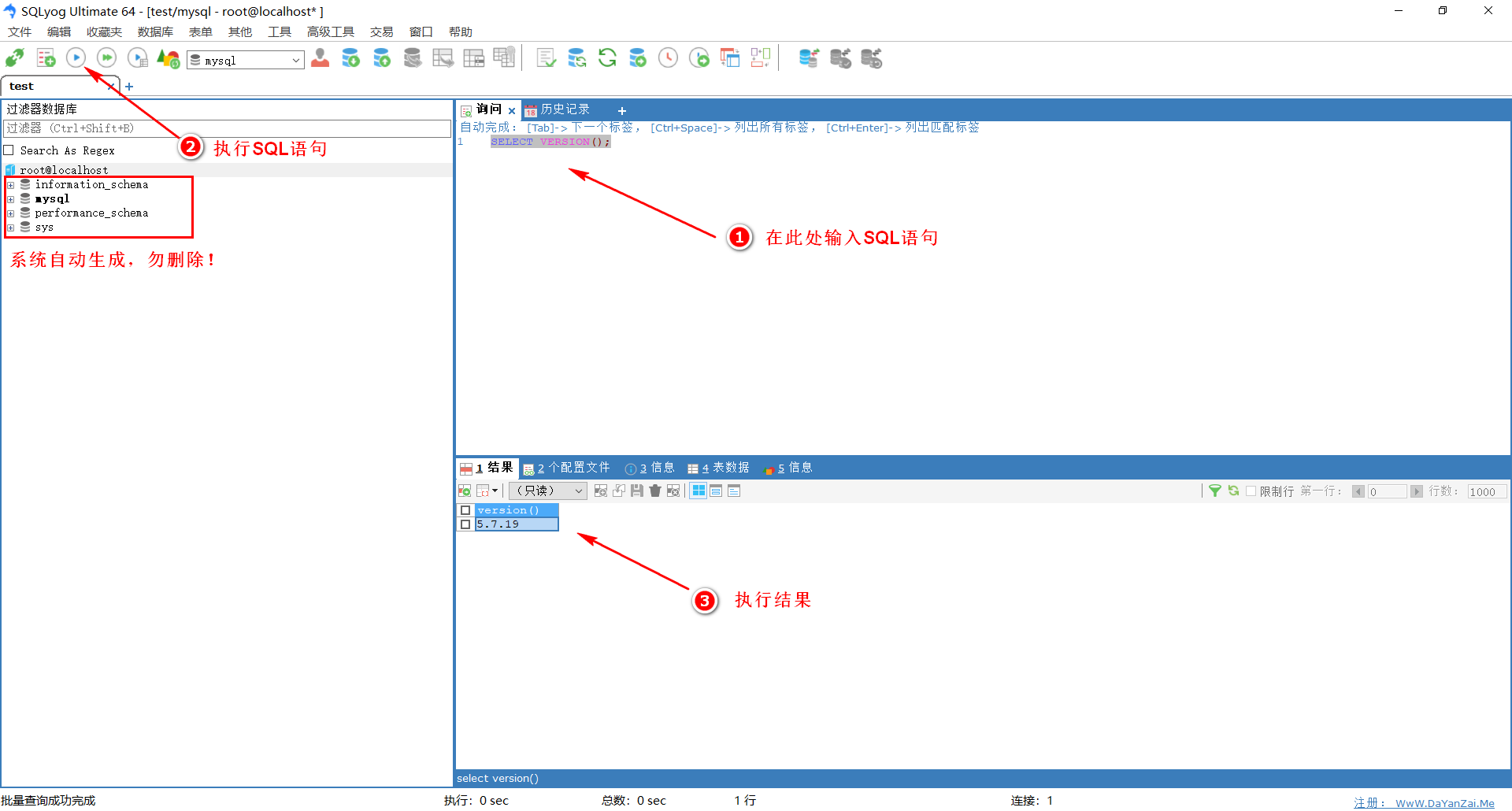Viewport: 1512px width, 811px height.
Task: Check the 5.7.19 row checkbox
Action: click(x=465, y=524)
